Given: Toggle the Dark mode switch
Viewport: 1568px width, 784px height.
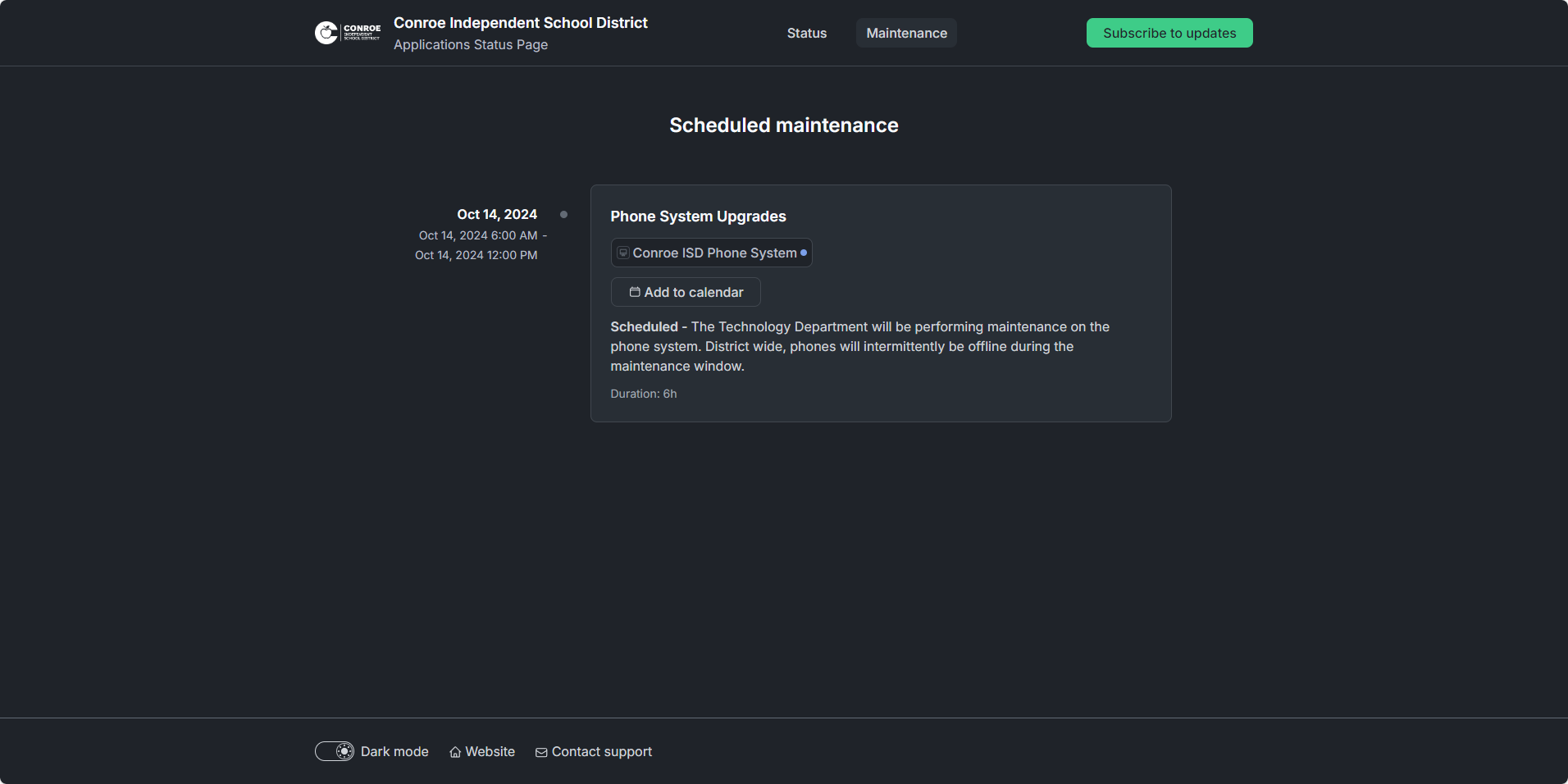Looking at the screenshot, I should pyautogui.click(x=335, y=751).
